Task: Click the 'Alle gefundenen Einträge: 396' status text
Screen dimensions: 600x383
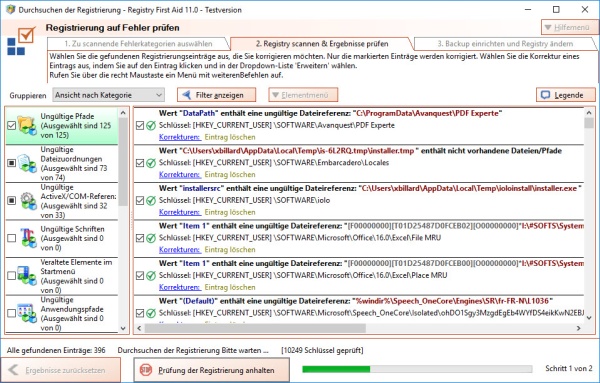Action: pos(56,350)
